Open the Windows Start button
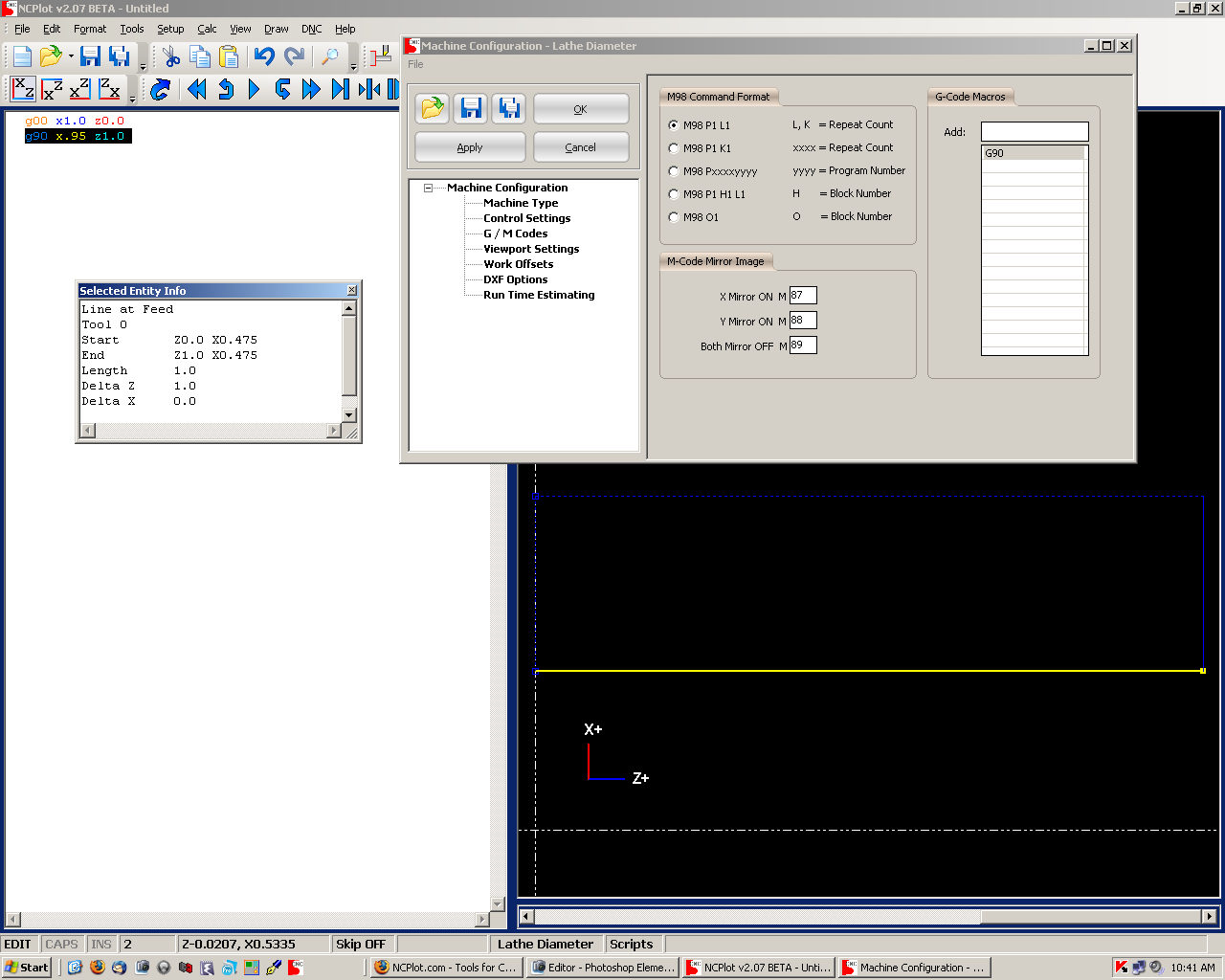The width and height of the screenshot is (1225, 980). coord(27,968)
